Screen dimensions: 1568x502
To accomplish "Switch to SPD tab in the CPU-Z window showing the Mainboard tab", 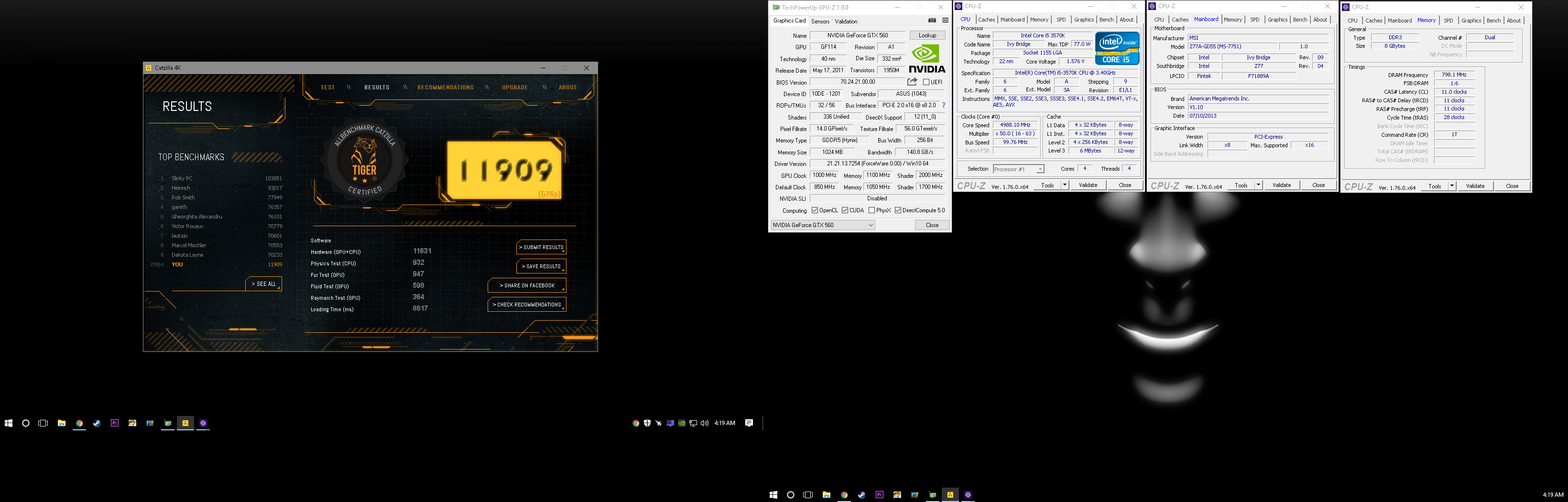I will point(1254,20).
